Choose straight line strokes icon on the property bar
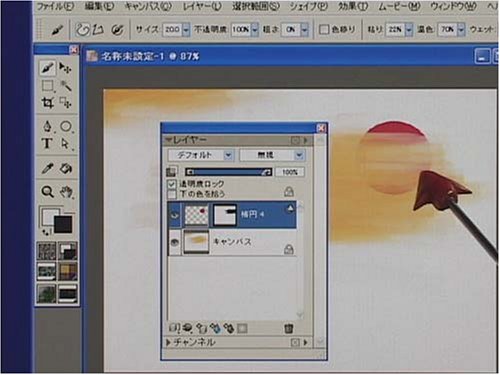Screen dimensions: 500x375 (98, 30)
